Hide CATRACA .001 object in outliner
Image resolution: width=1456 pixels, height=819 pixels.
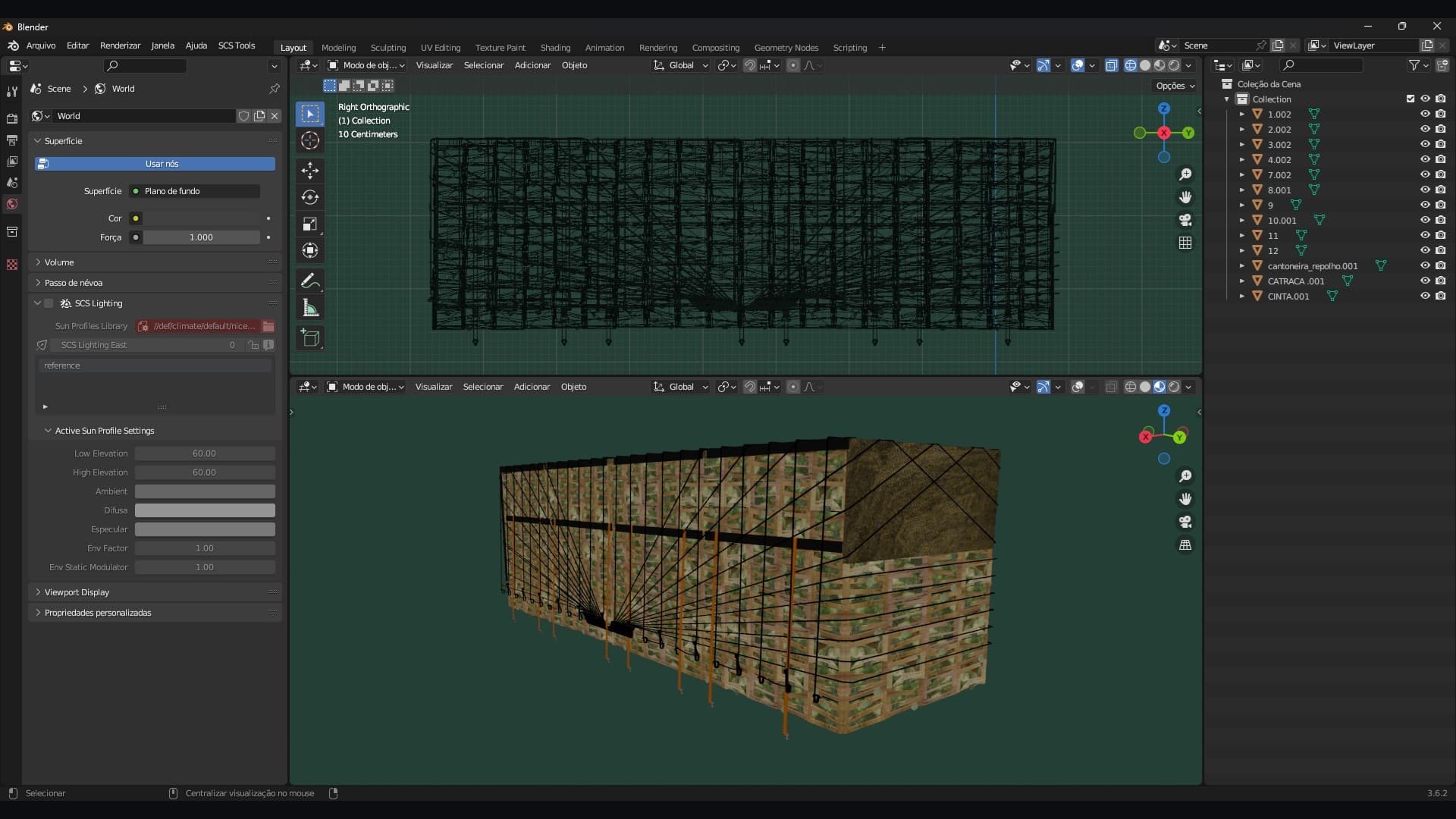pyautogui.click(x=1425, y=281)
